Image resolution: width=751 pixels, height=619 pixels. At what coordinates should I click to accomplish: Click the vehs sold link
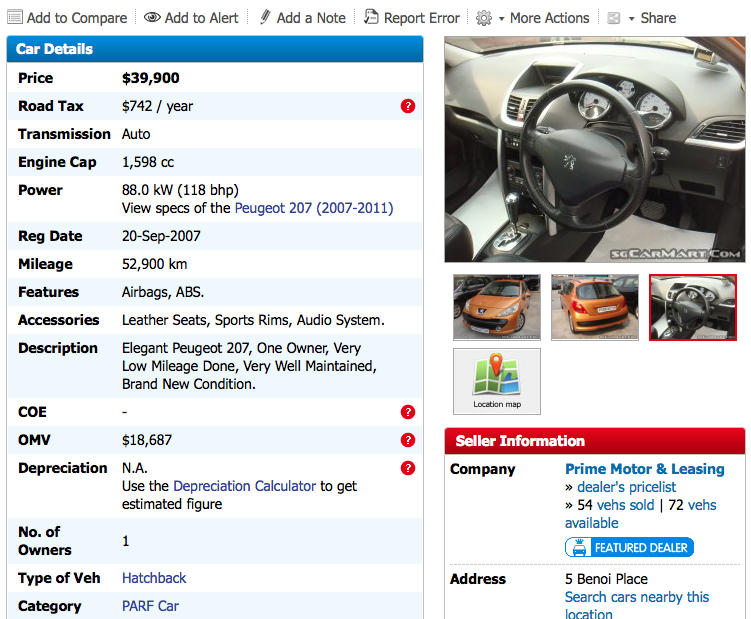[626, 505]
